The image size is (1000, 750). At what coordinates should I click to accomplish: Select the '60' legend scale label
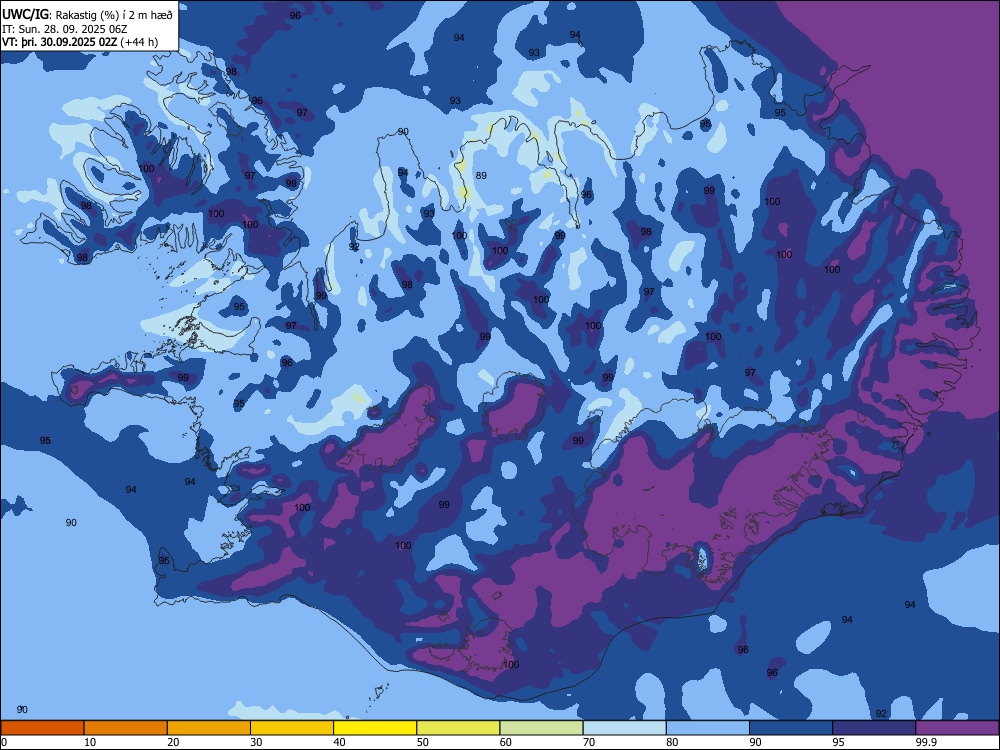pos(506,742)
